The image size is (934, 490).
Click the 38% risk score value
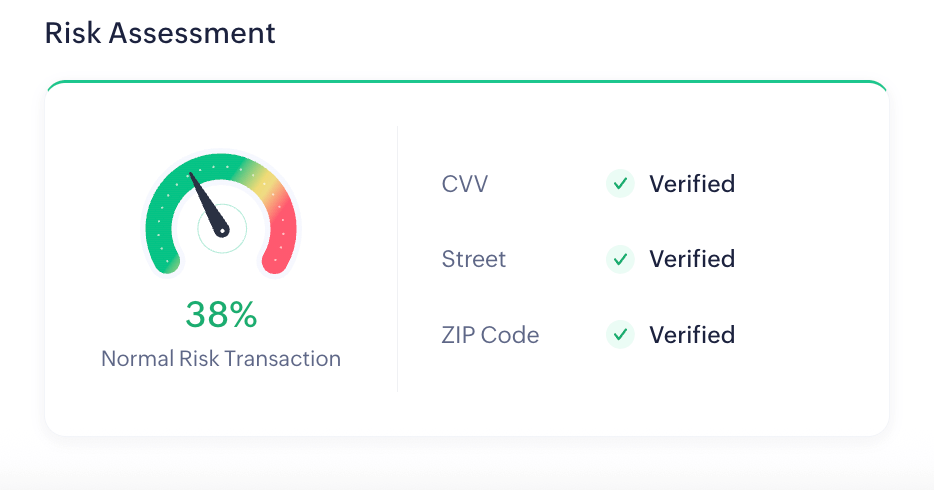click(x=221, y=315)
